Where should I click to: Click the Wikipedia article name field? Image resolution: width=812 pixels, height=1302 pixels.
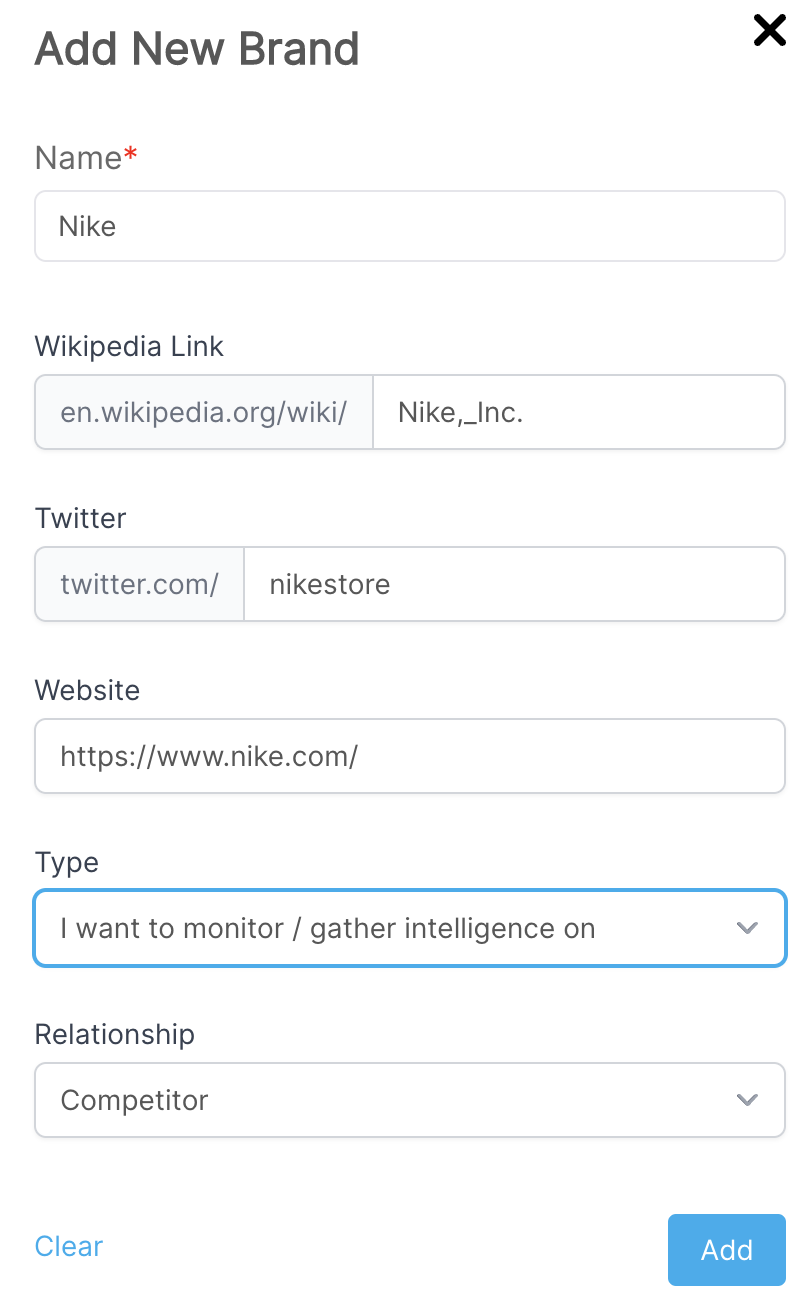coord(579,412)
